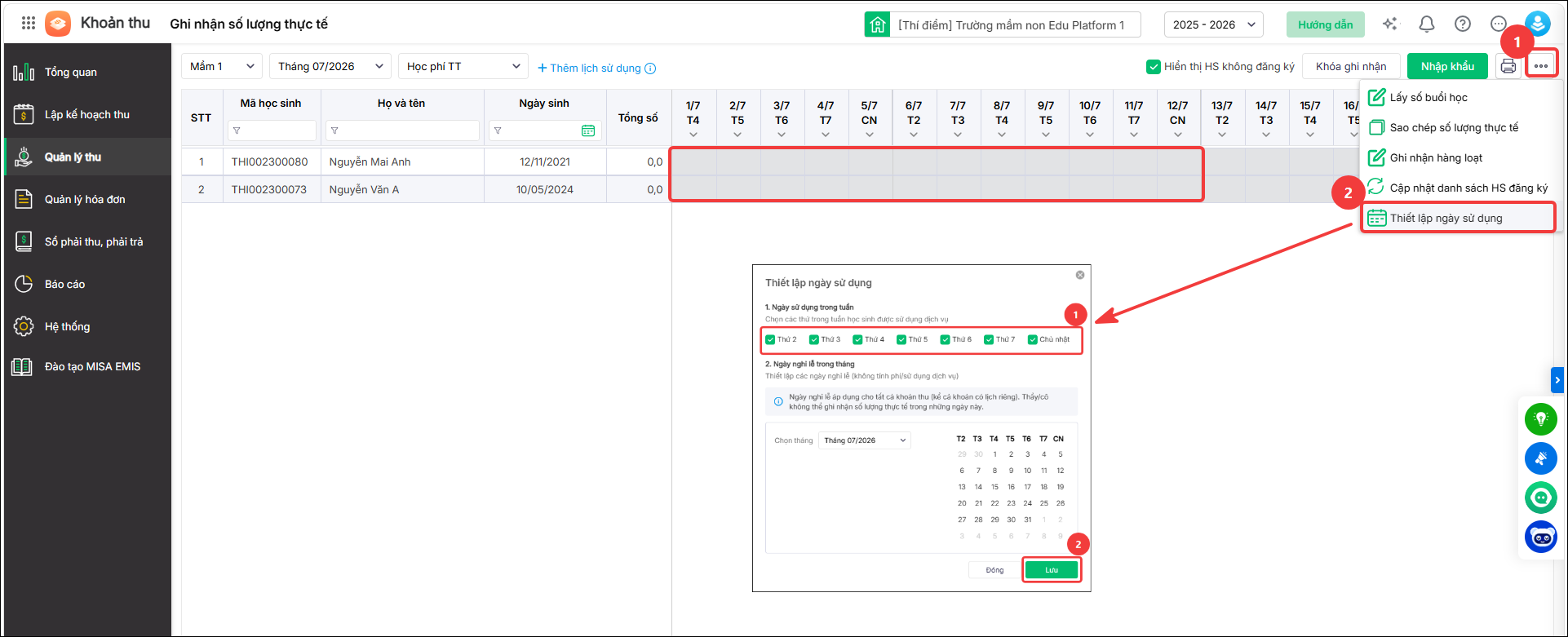The height and width of the screenshot is (637, 1568).
Task: Uncheck Thứ 7 in the dialog
Action: click(x=989, y=339)
